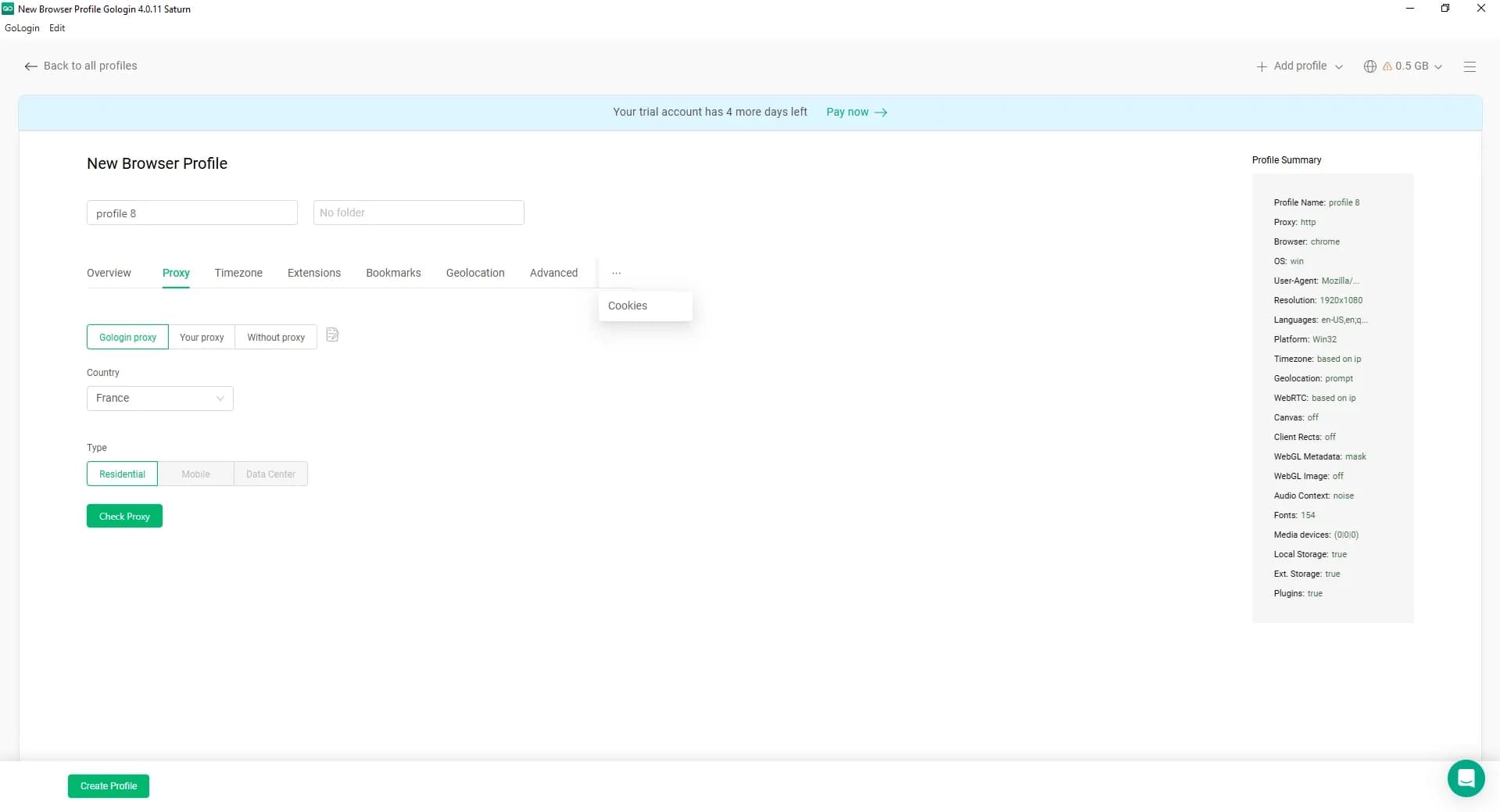This screenshot has width=1500, height=812.
Task: Click the 'Pay now' link
Action: [847, 112]
